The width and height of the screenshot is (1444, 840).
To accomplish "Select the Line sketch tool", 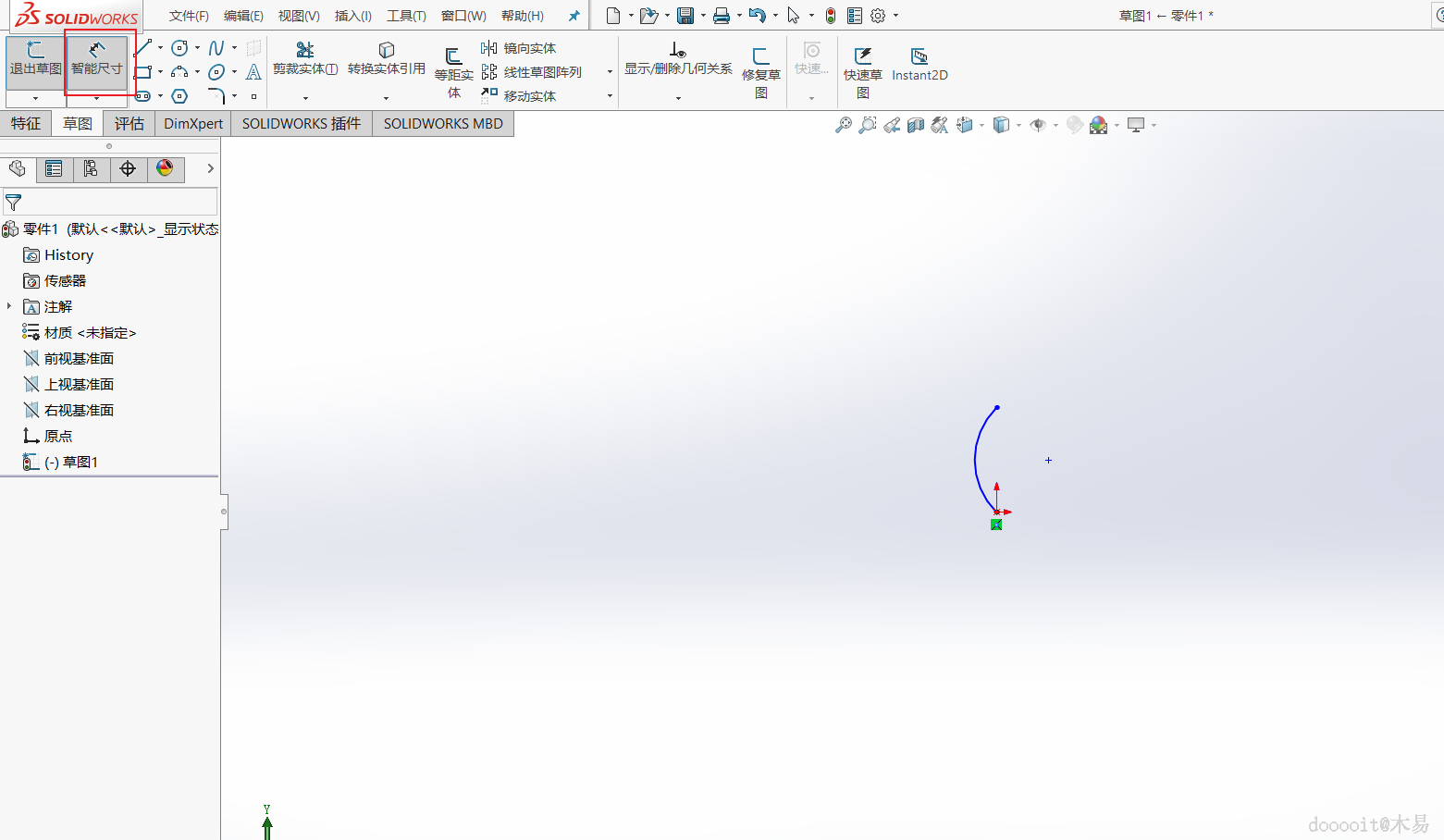I will pyautogui.click(x=142, y=48).
